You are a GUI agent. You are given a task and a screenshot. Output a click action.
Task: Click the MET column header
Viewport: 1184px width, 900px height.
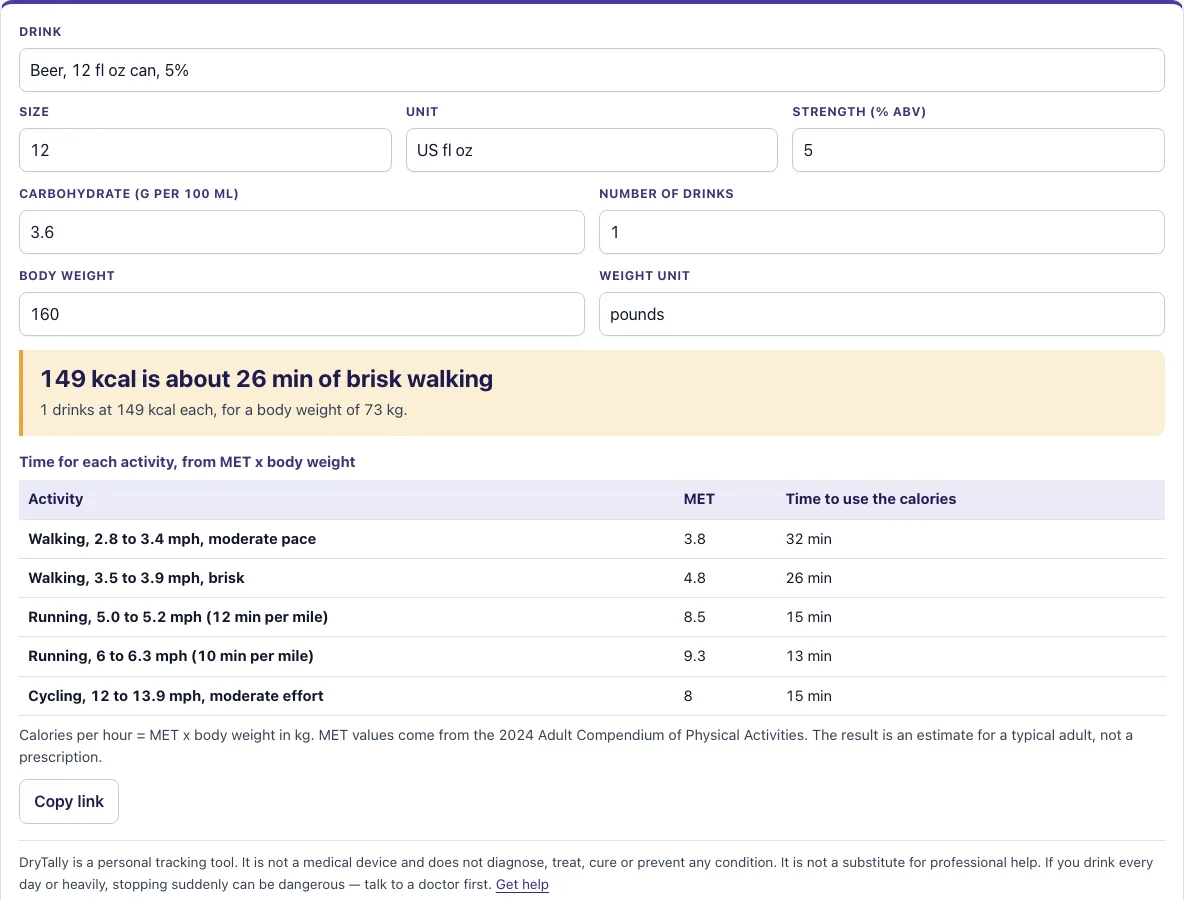tap(698, 499)
